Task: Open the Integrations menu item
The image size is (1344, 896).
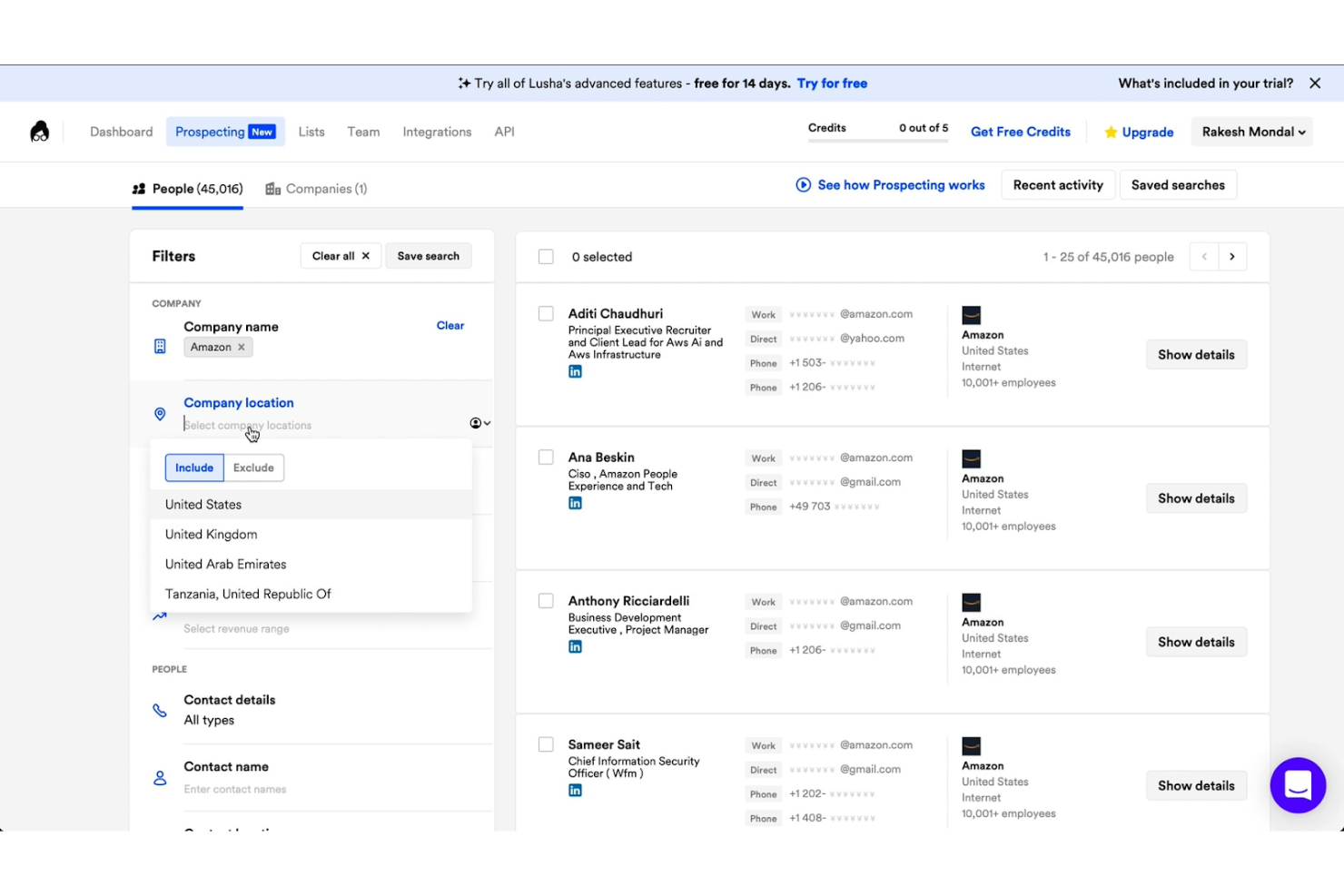Action: coord(437,132)
